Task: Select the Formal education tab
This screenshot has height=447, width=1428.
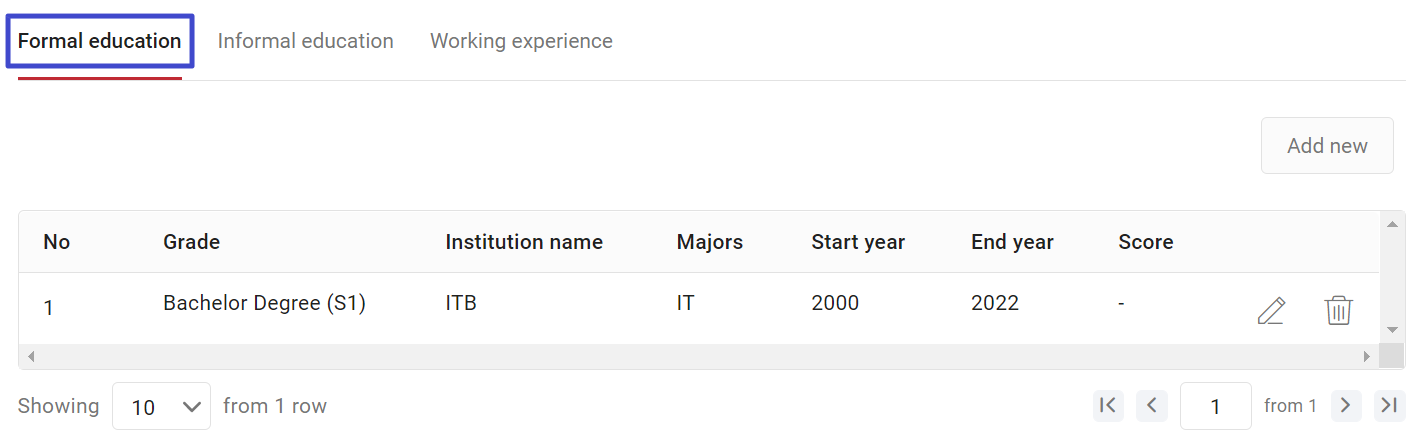Action: pos(100,41)
